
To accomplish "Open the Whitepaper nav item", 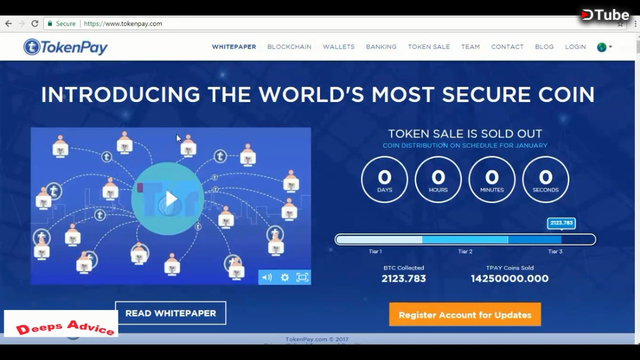I will coord(234,47).
